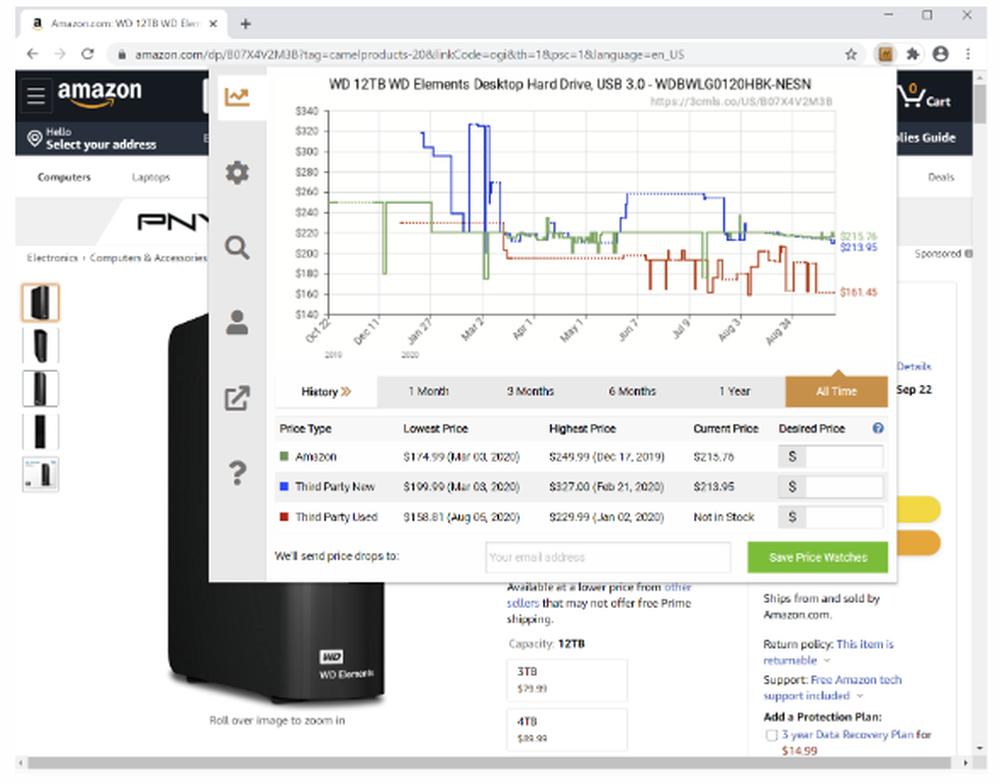Check the 3 year Data Recovery Plan box
Screen dimensions: 1000x784
771,736
